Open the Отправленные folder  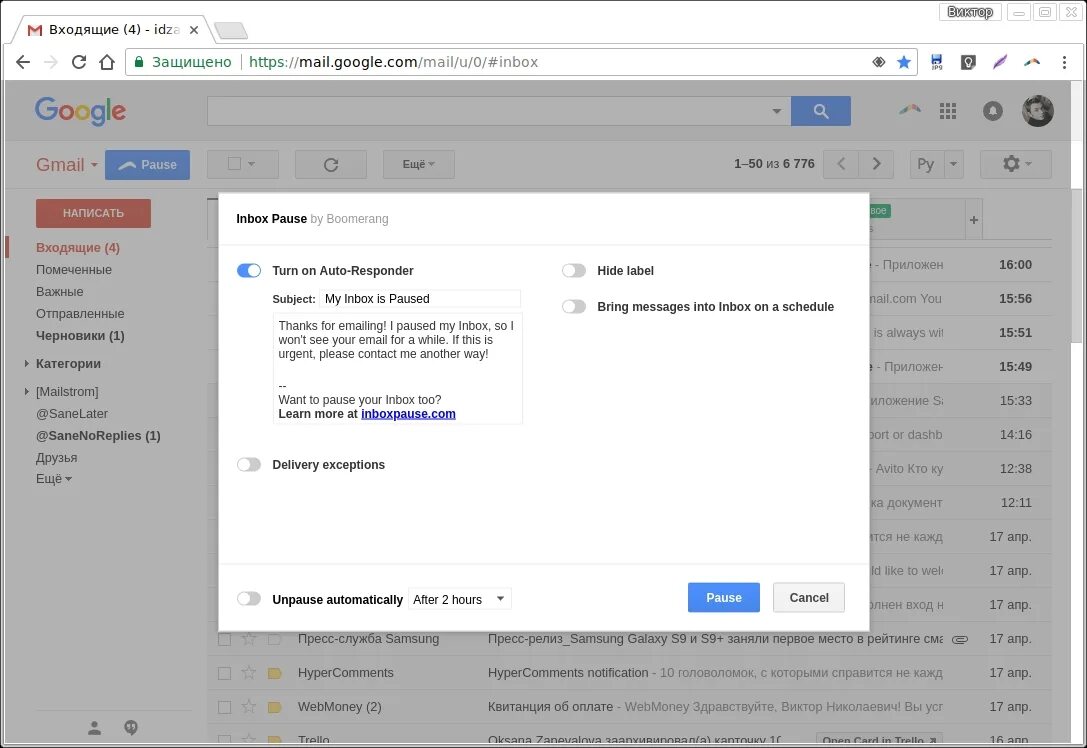80,314
